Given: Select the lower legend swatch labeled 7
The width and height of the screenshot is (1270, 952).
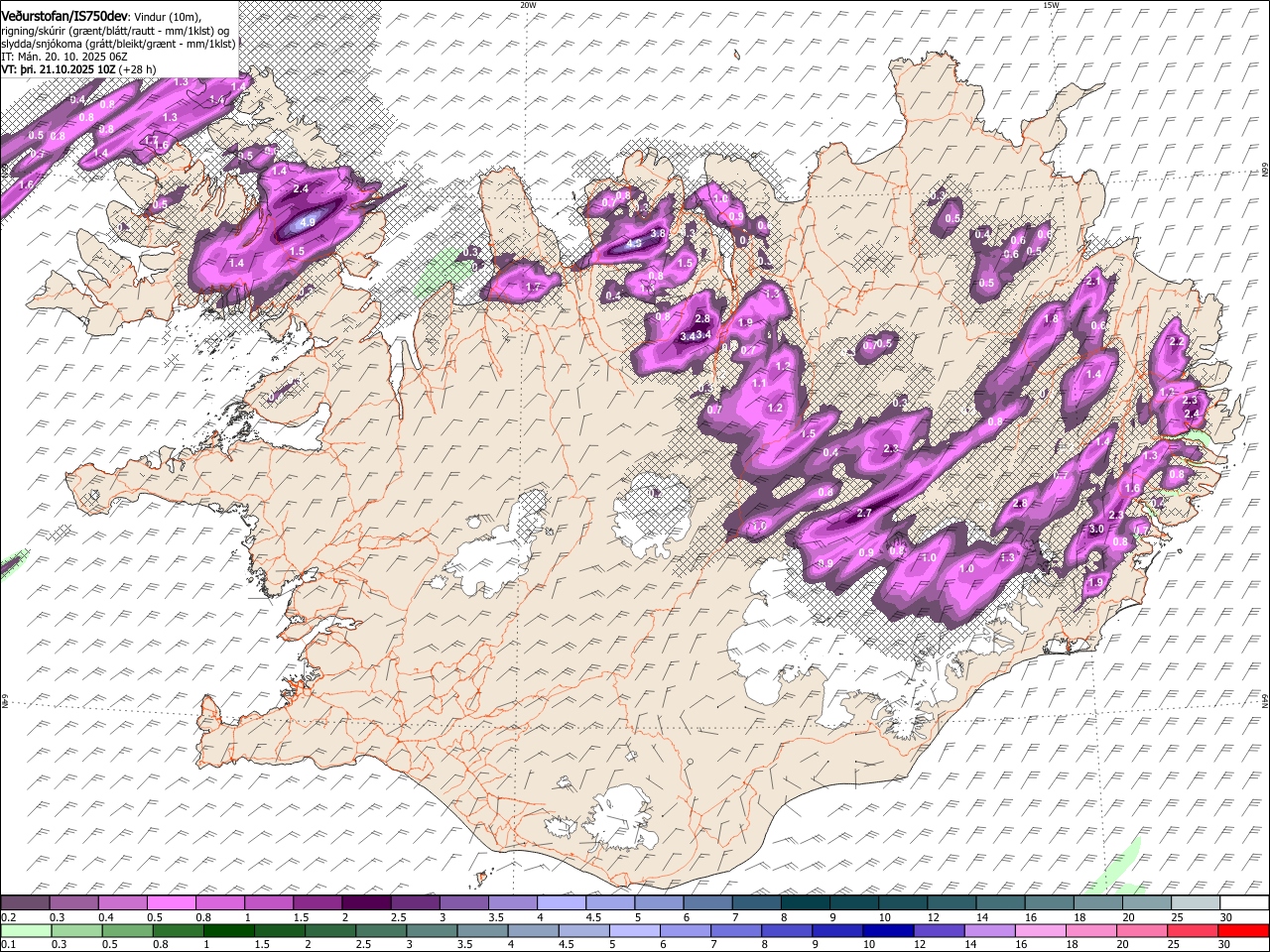Looking at the screenshot, I should 735,930.
